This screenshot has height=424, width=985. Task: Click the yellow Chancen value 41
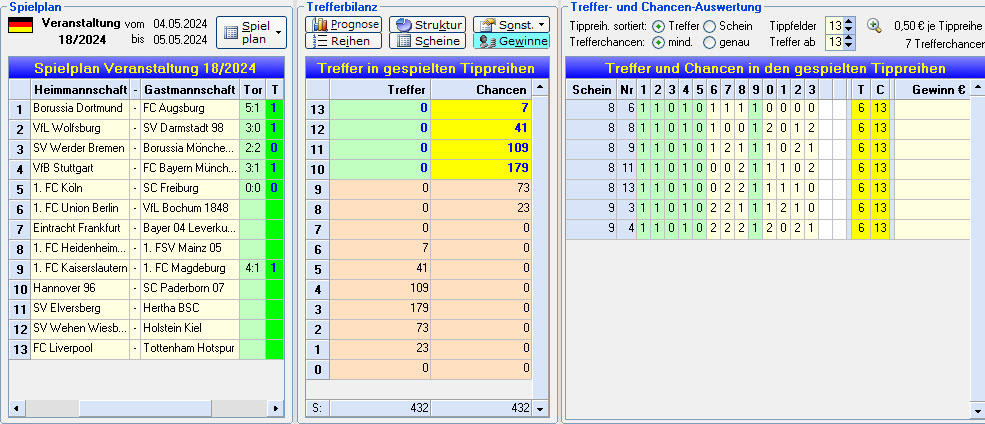[x=481, y=129]
